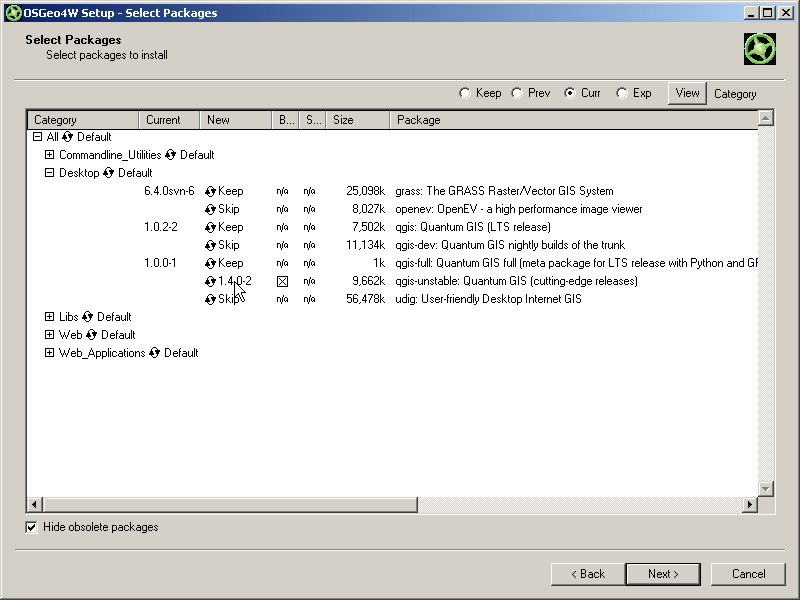Click the New column header
Image resolution: width=800 pixels, height=600 pixels.
tap(236, 120)
